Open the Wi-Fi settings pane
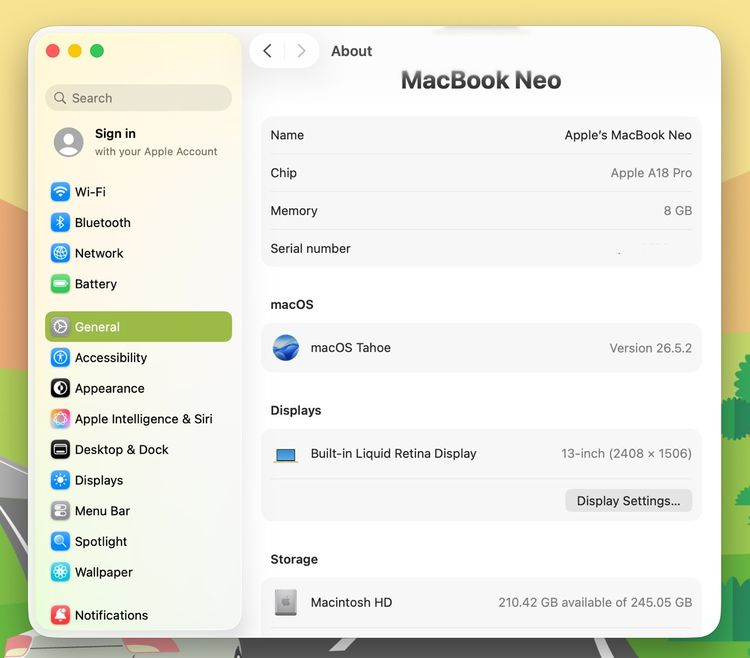 point(139,192)
